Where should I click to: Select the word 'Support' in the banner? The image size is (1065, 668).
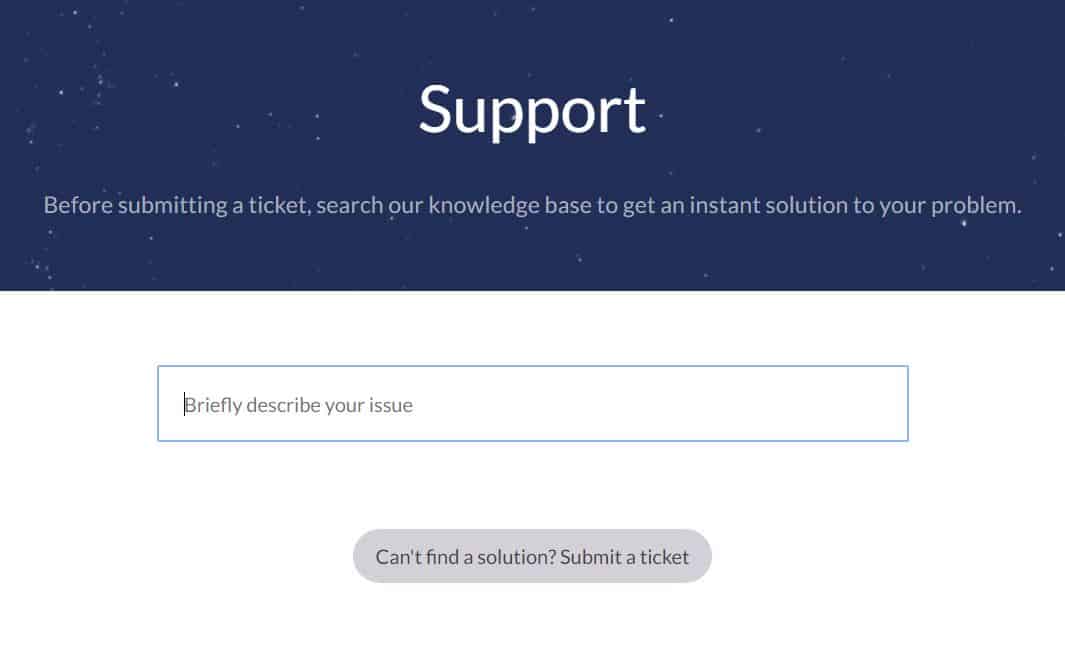tap(532, 110)
